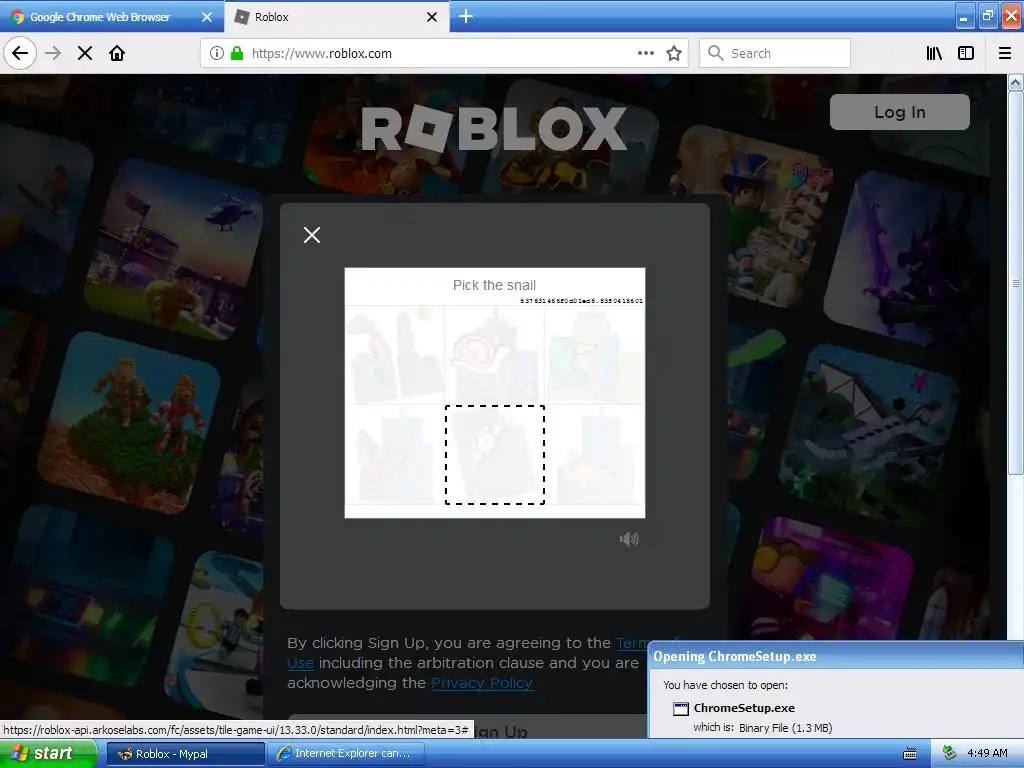Show site information for roblox.com
The width and height of the screenshot is (1024, 768).
(x=217, y=53)
